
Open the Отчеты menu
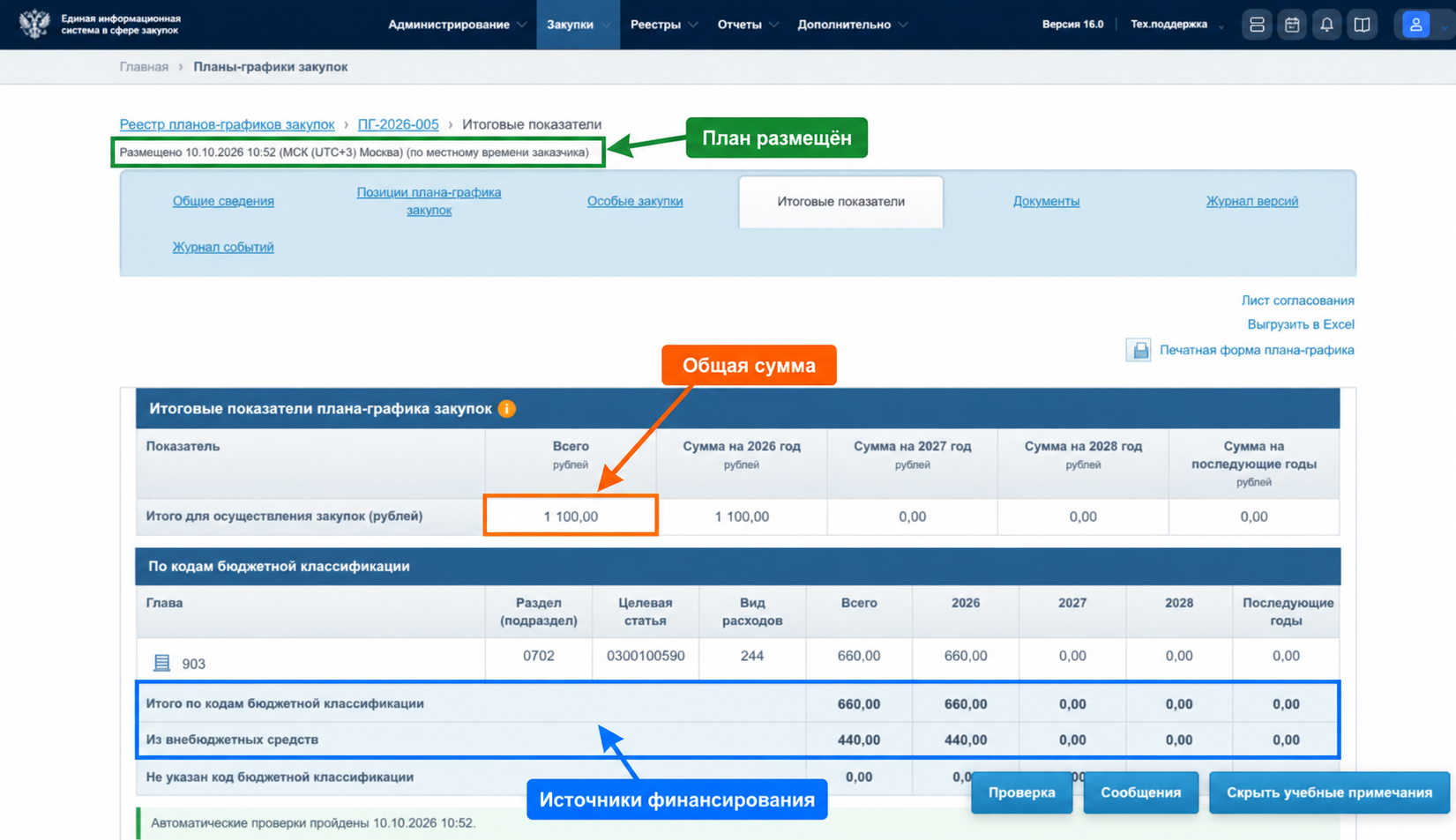point(748,25)
